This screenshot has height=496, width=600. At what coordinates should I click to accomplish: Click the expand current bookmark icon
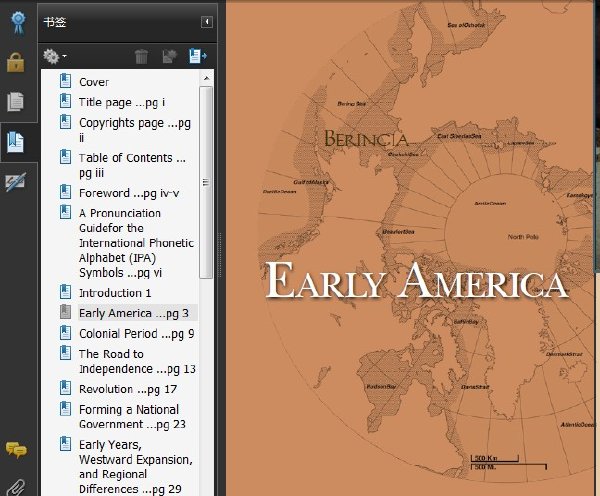point(197,56)
